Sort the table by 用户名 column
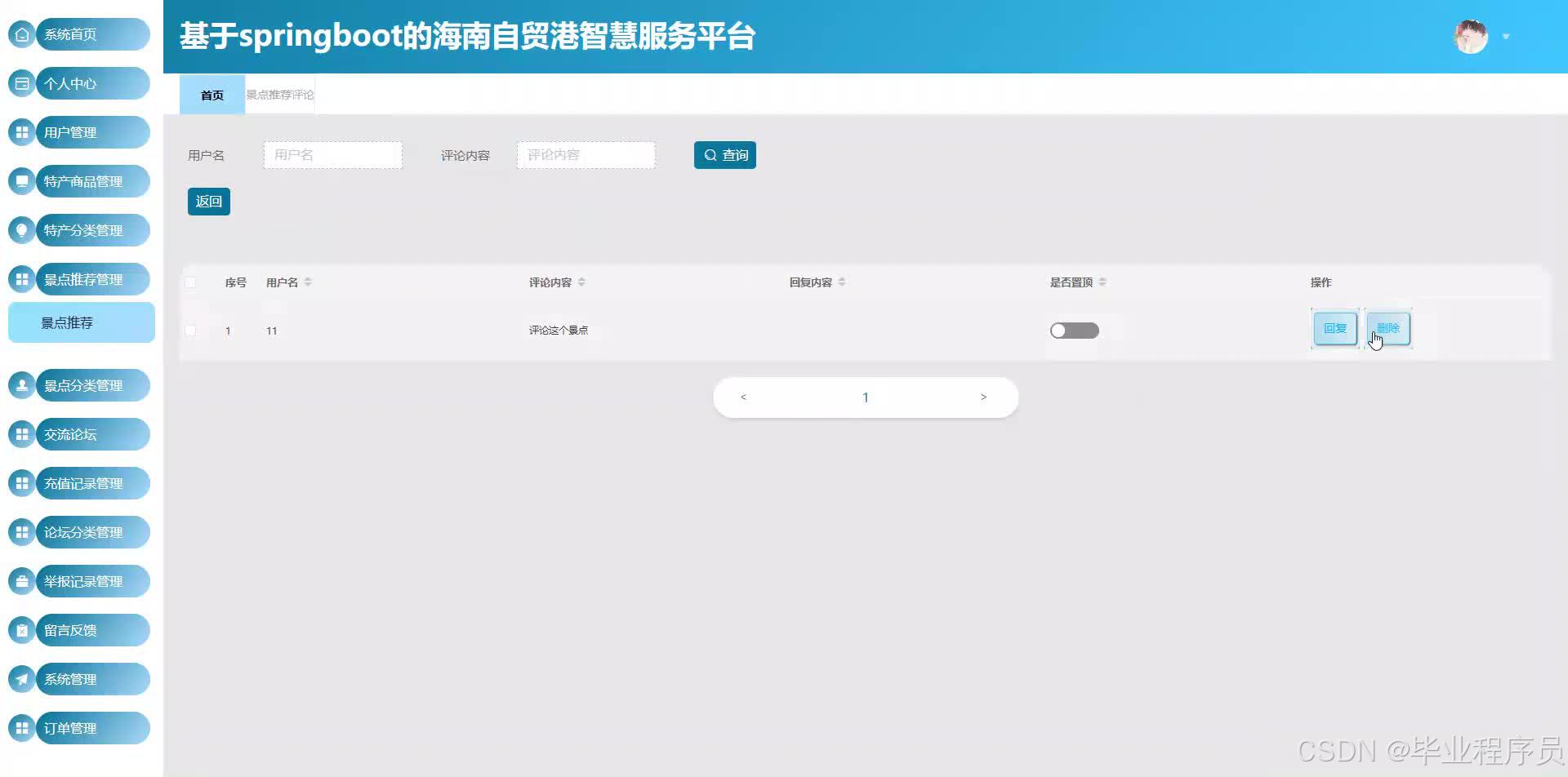The height and width of the screenshot is (777, 1568). (x=308, y=282)
